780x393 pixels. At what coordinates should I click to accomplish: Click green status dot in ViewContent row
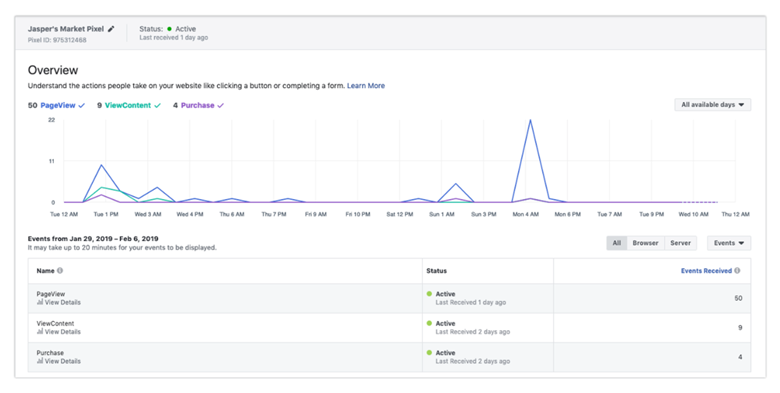pyautogui.click(x=429, y=323)
